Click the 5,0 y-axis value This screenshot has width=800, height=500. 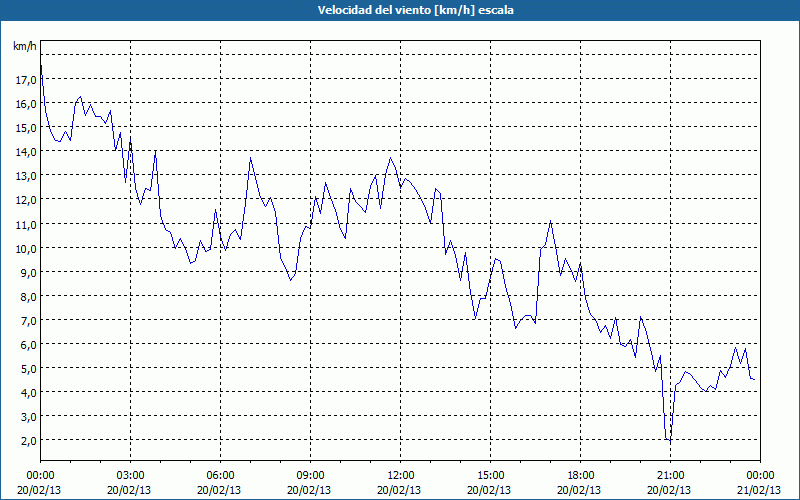(28, 368)
